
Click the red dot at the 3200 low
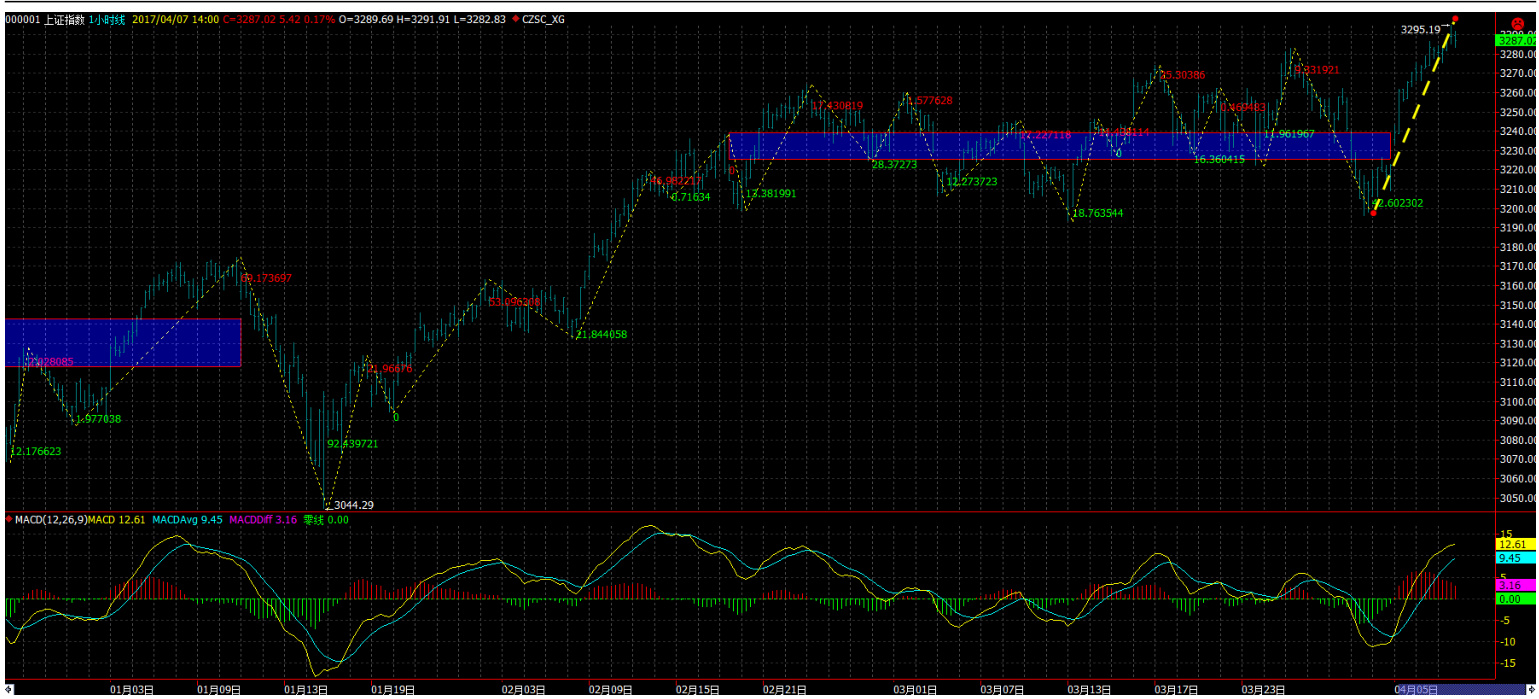tap(1373, 213)
